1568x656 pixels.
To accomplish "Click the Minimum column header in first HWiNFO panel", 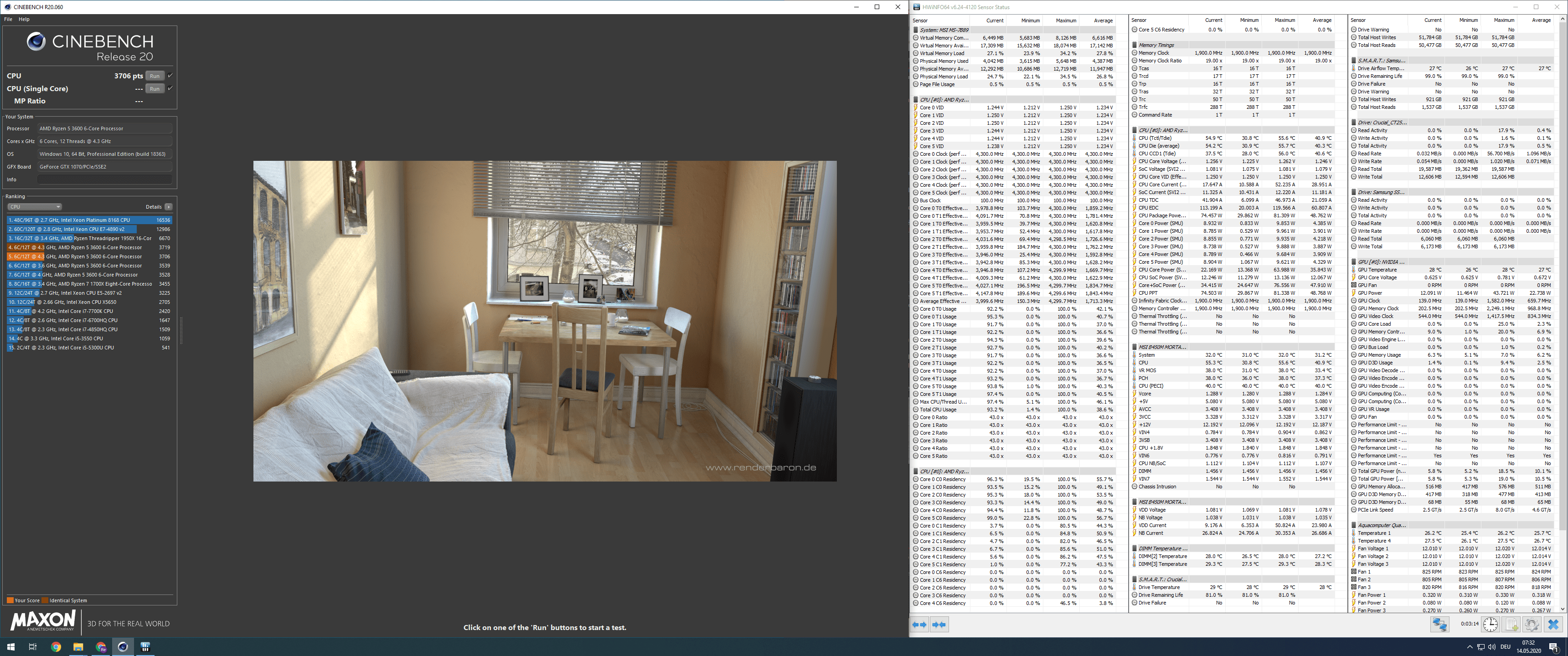I will click(x=1024, y=20).
